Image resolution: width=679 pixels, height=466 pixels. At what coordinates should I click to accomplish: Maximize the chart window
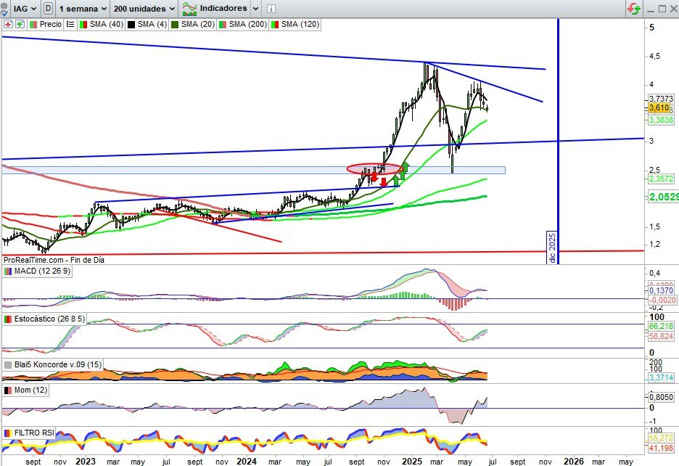[x=662, y=9]
